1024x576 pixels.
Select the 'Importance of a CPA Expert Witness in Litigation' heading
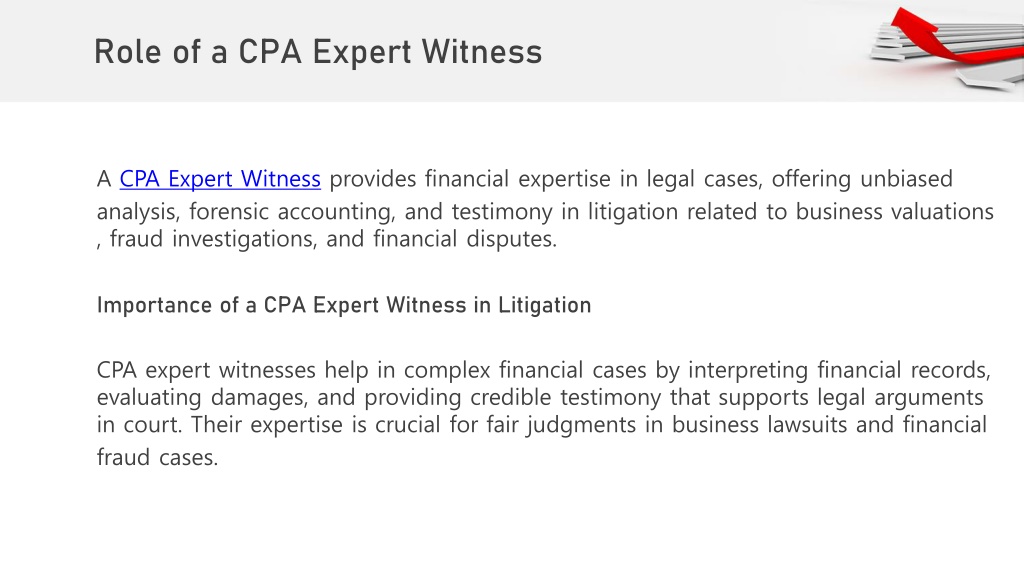pyautogui.click(x=344, y=306)
